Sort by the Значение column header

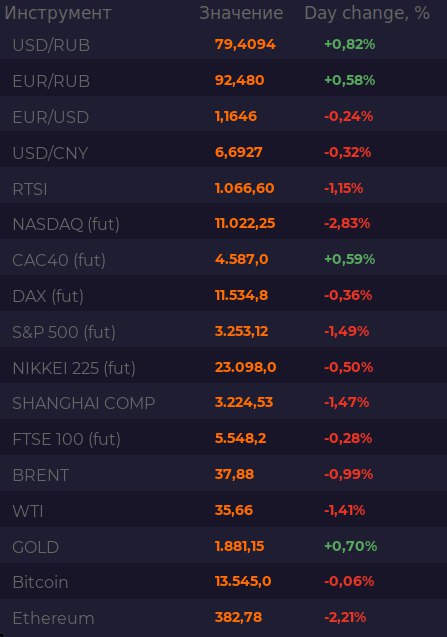241,13
